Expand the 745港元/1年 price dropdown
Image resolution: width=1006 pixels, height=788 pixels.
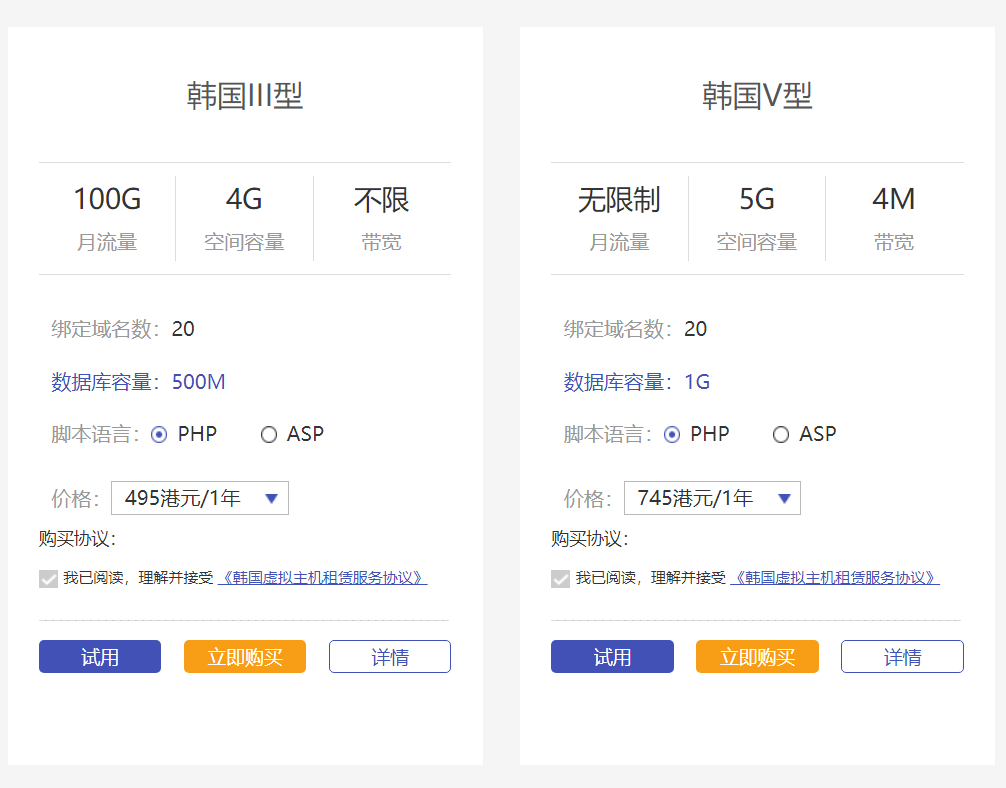(712, 498)
